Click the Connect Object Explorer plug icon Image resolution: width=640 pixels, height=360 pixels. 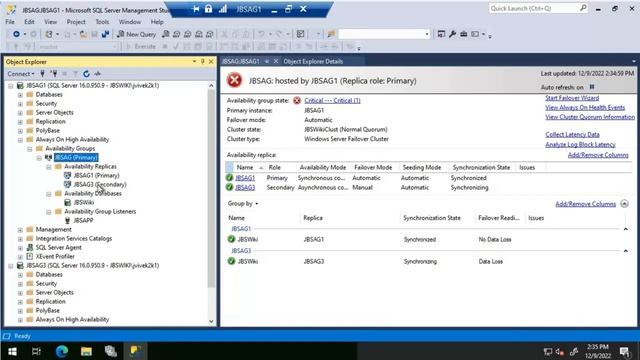click(42, 74)
